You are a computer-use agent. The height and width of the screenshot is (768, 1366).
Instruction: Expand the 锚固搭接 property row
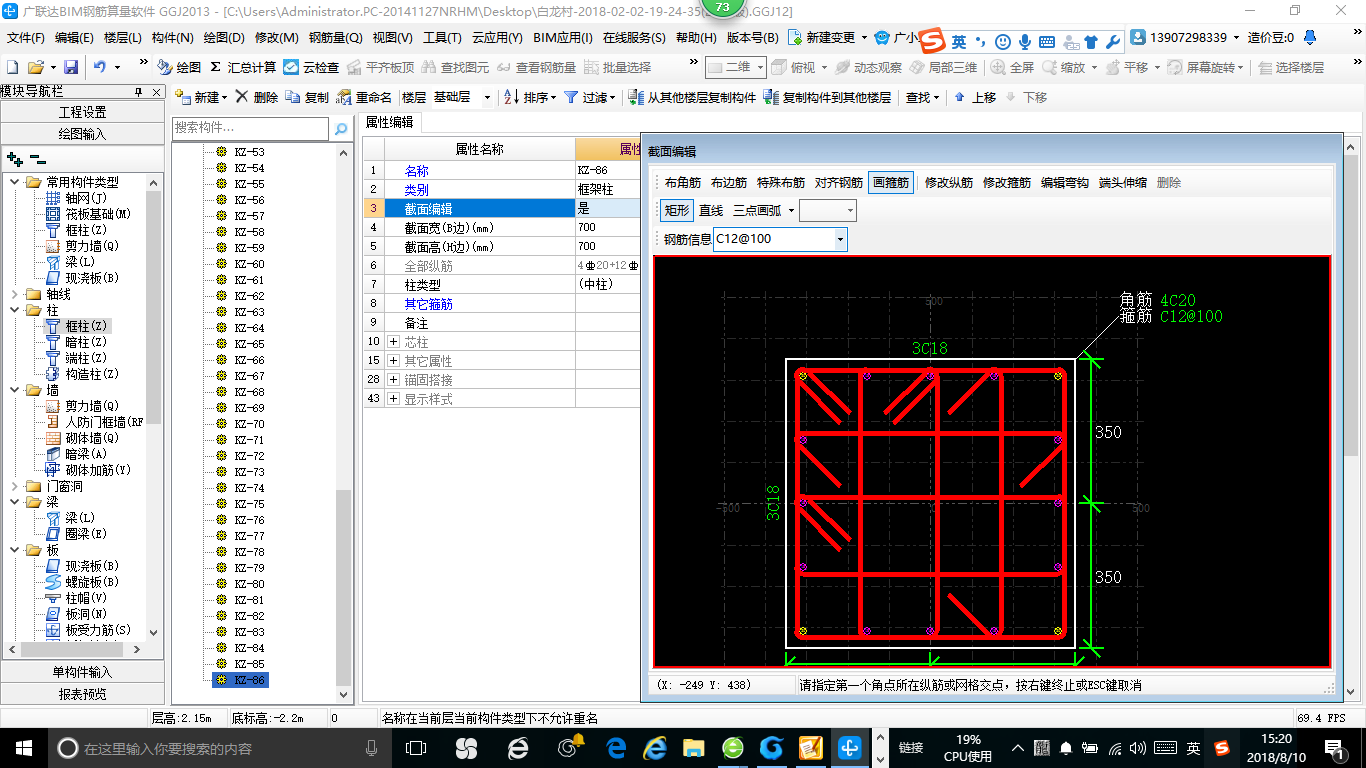click(394, 380)
